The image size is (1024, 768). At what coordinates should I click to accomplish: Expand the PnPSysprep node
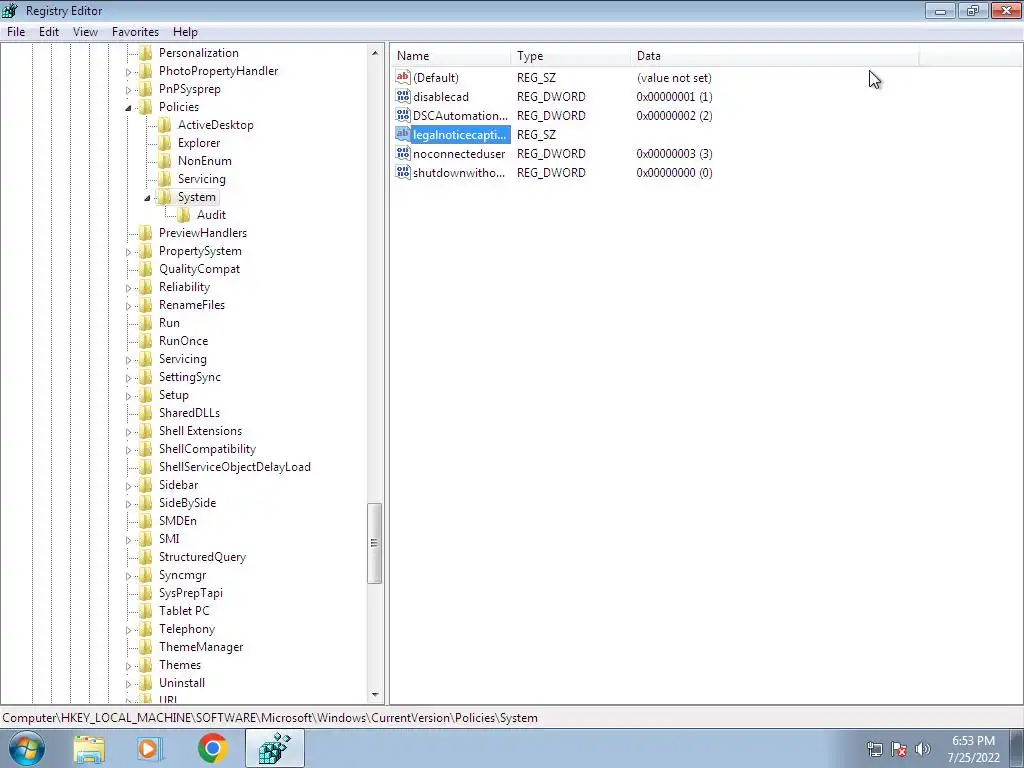tap(128, 89)
